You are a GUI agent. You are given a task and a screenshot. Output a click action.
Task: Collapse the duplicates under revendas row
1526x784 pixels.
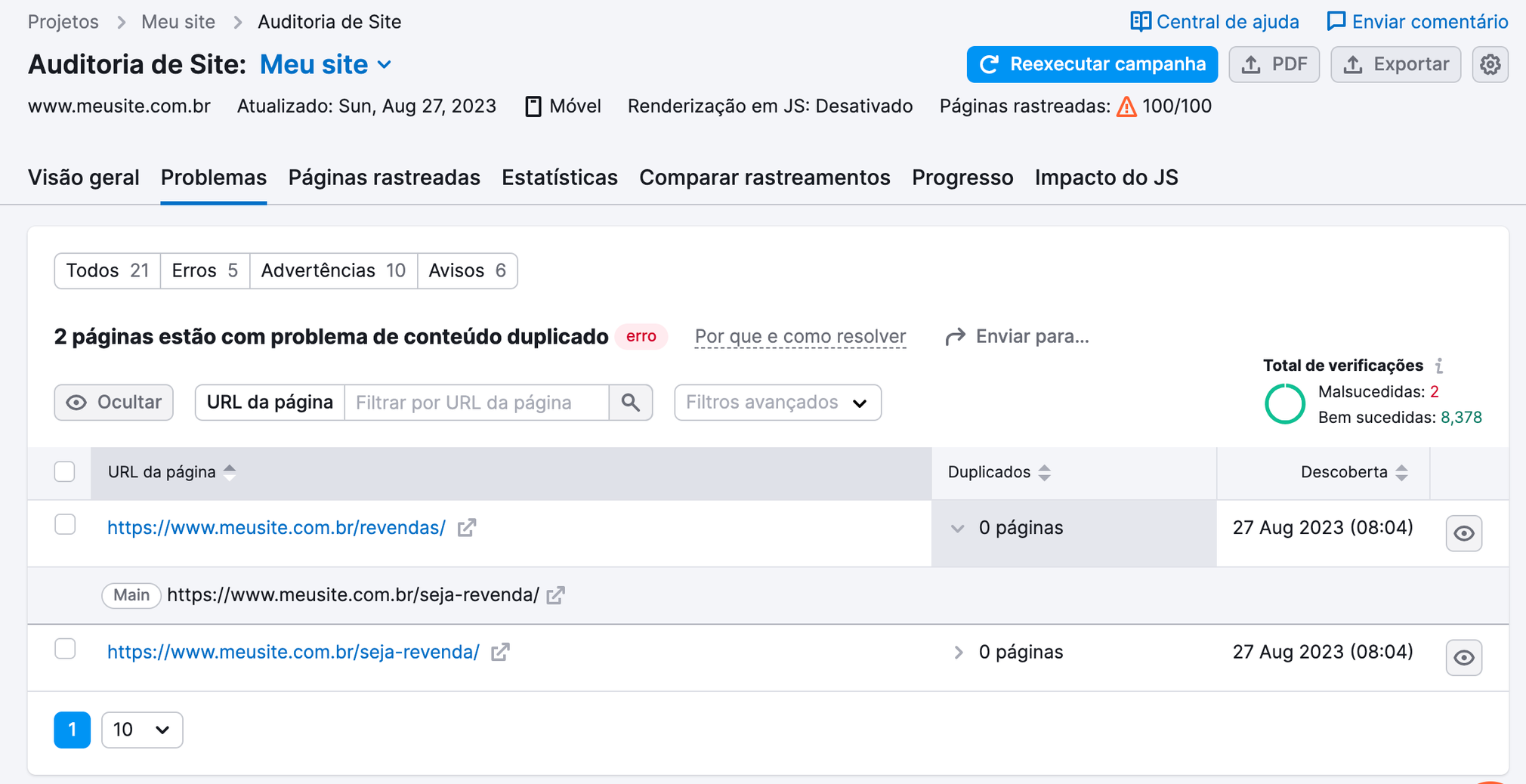pos(958,529)
